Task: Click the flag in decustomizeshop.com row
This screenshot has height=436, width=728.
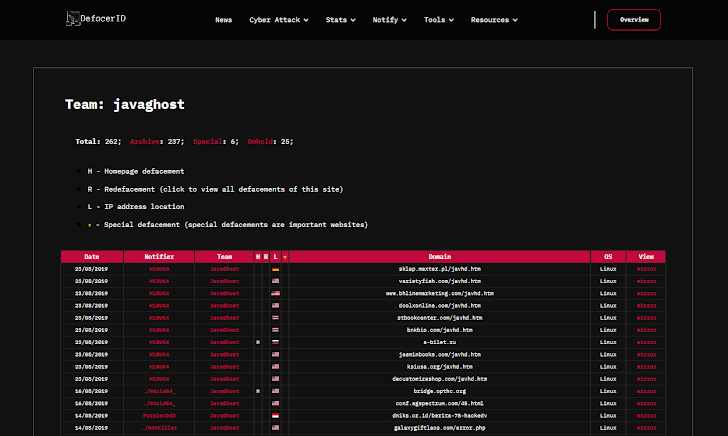Action: 275,379
